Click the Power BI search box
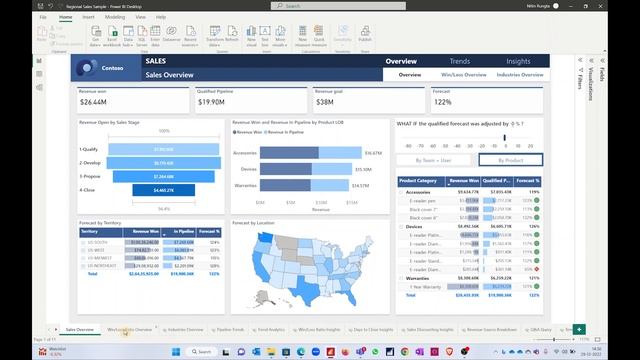Image resolution: width=640 pixels, height=360 pixels. [x=338, y=6]
